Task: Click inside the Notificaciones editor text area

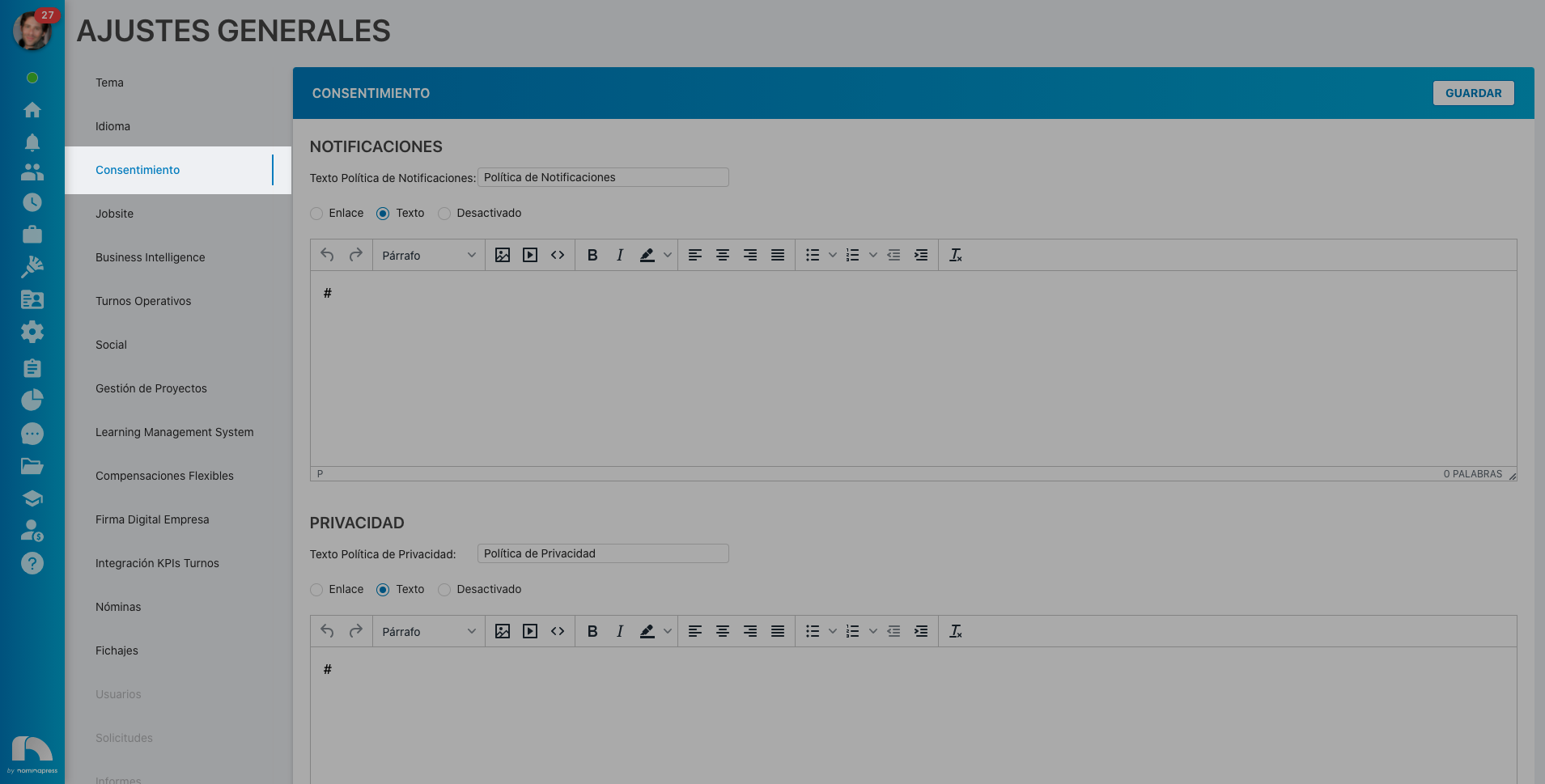Action: point(913,368)
